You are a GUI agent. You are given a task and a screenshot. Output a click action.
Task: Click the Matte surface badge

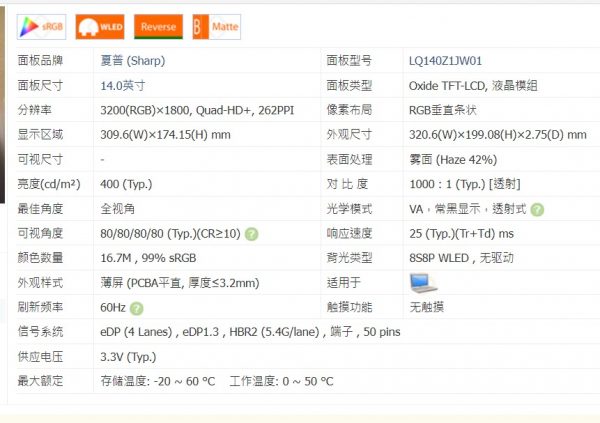pos(216,26)
